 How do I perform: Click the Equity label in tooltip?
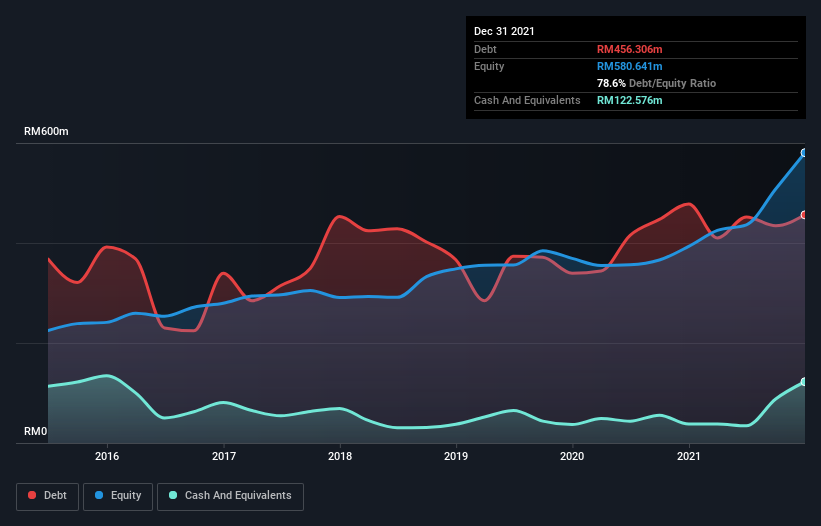click(489, 66)
